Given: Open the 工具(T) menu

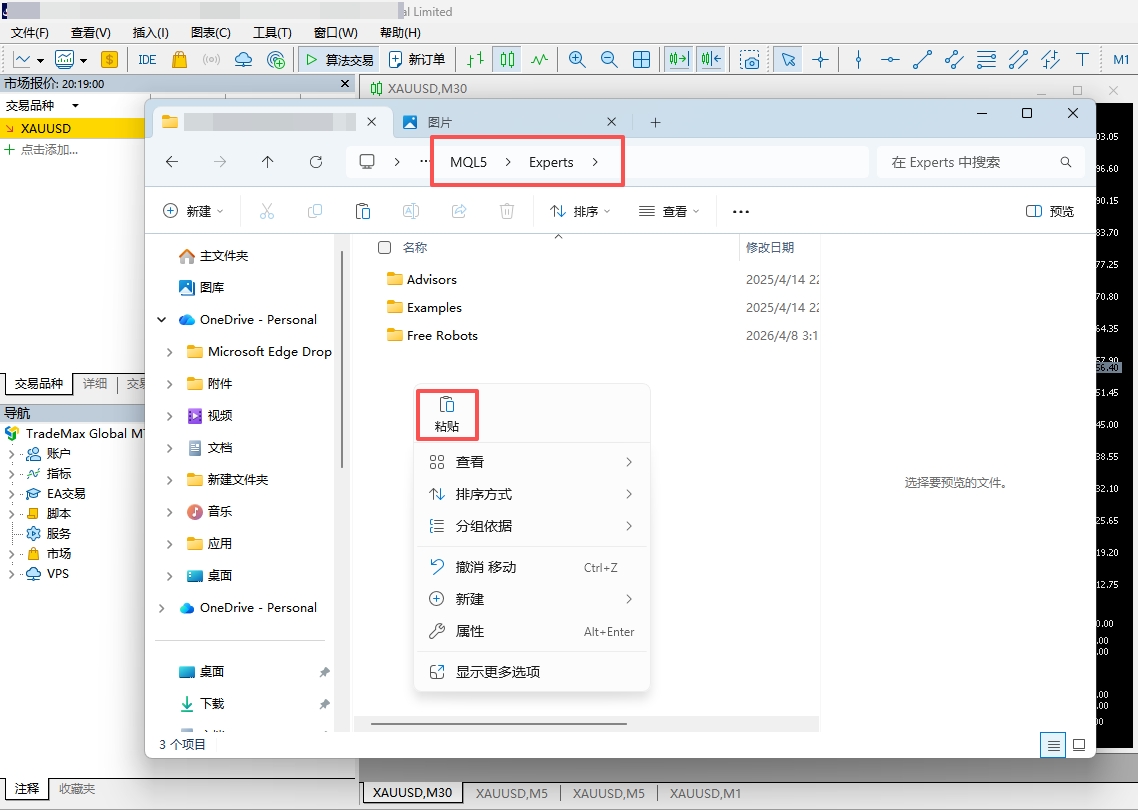Looking at the screenshot, I should [272, 33].
